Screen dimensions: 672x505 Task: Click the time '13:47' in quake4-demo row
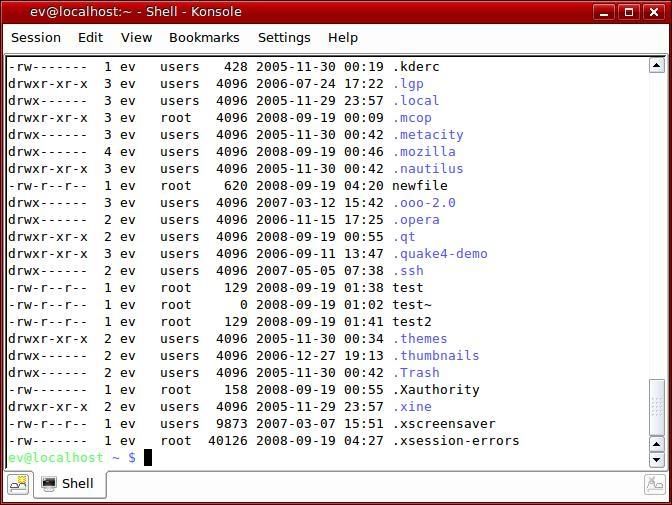(364, 254)
